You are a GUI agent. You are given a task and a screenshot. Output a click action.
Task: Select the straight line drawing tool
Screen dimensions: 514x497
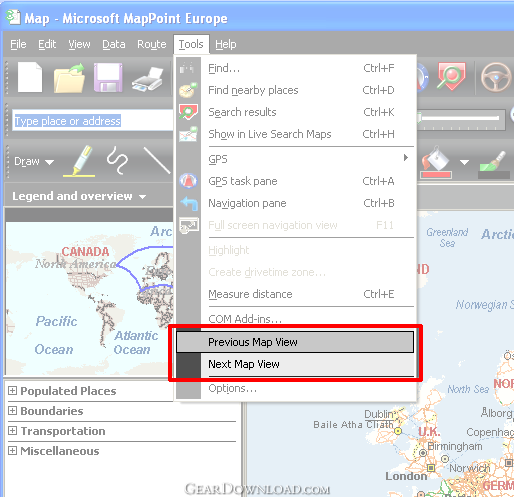point(157,160)
